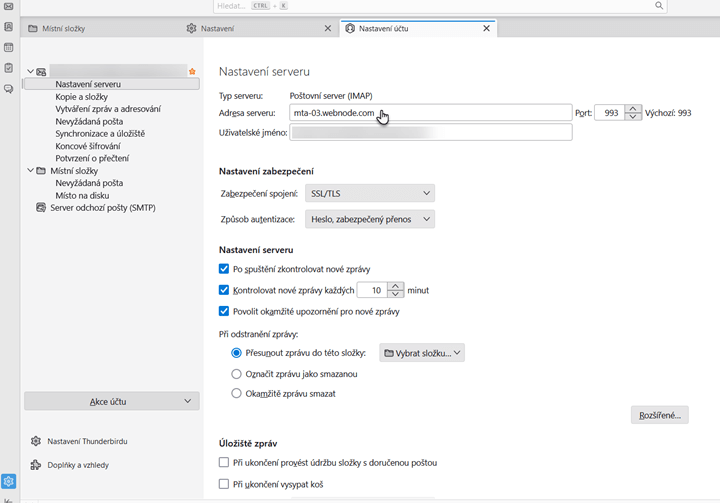Screen dimensions: 720x504
Task: Select Nevyžádaná pošta under mail account
Action: tap(89, 122)
